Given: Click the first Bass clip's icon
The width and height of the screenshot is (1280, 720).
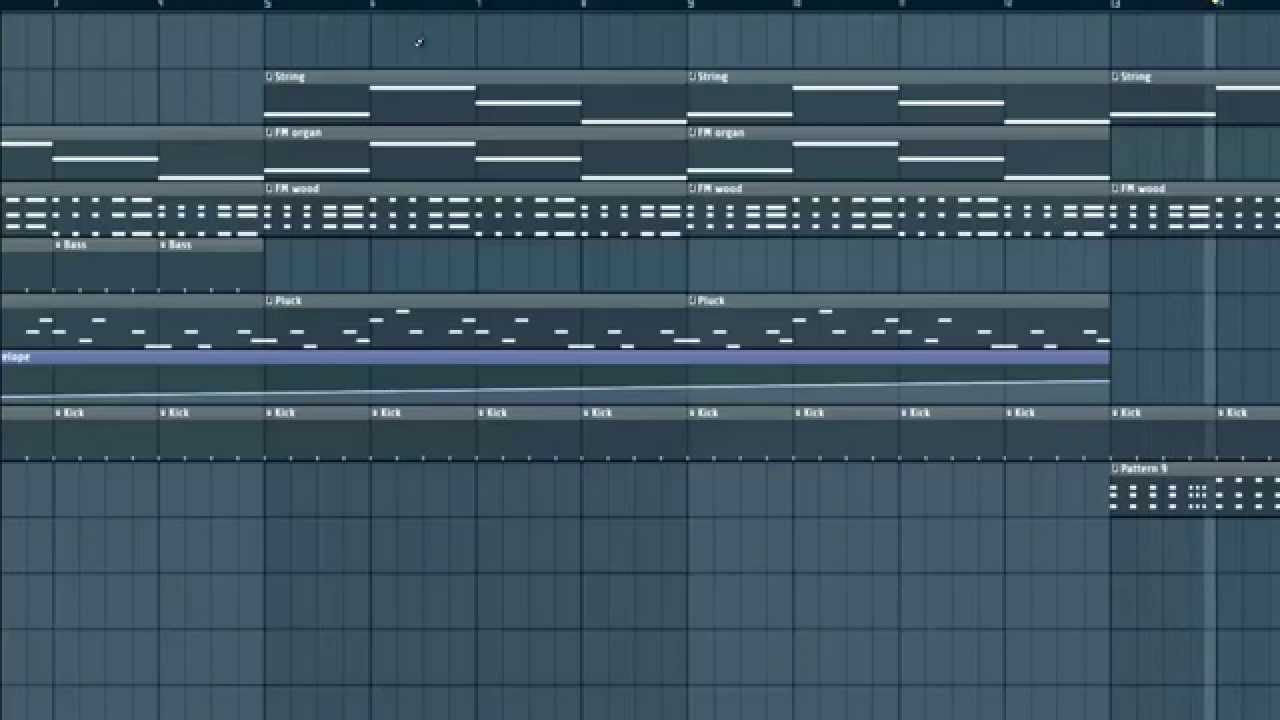Looking at the screenshot, I should click(58, 245).
